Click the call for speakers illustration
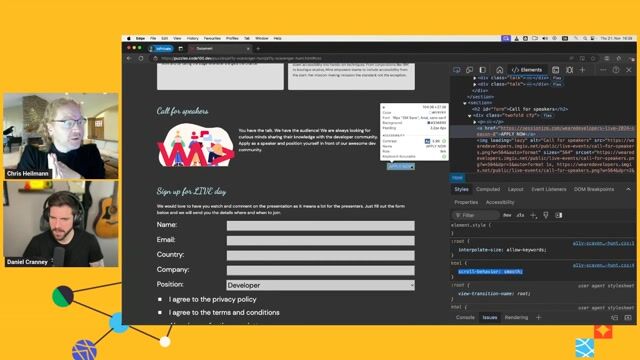 pyautogui.click(x=196, y=145)
